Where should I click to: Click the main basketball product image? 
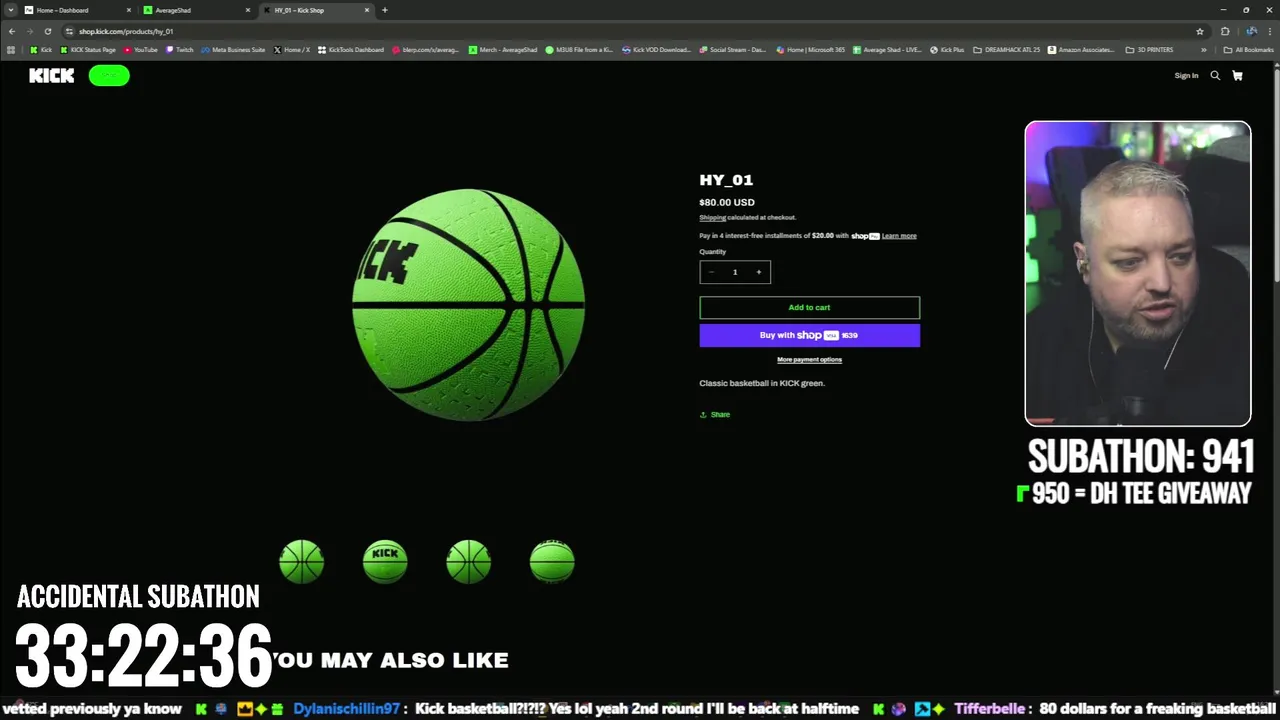(x=469, y=304)
